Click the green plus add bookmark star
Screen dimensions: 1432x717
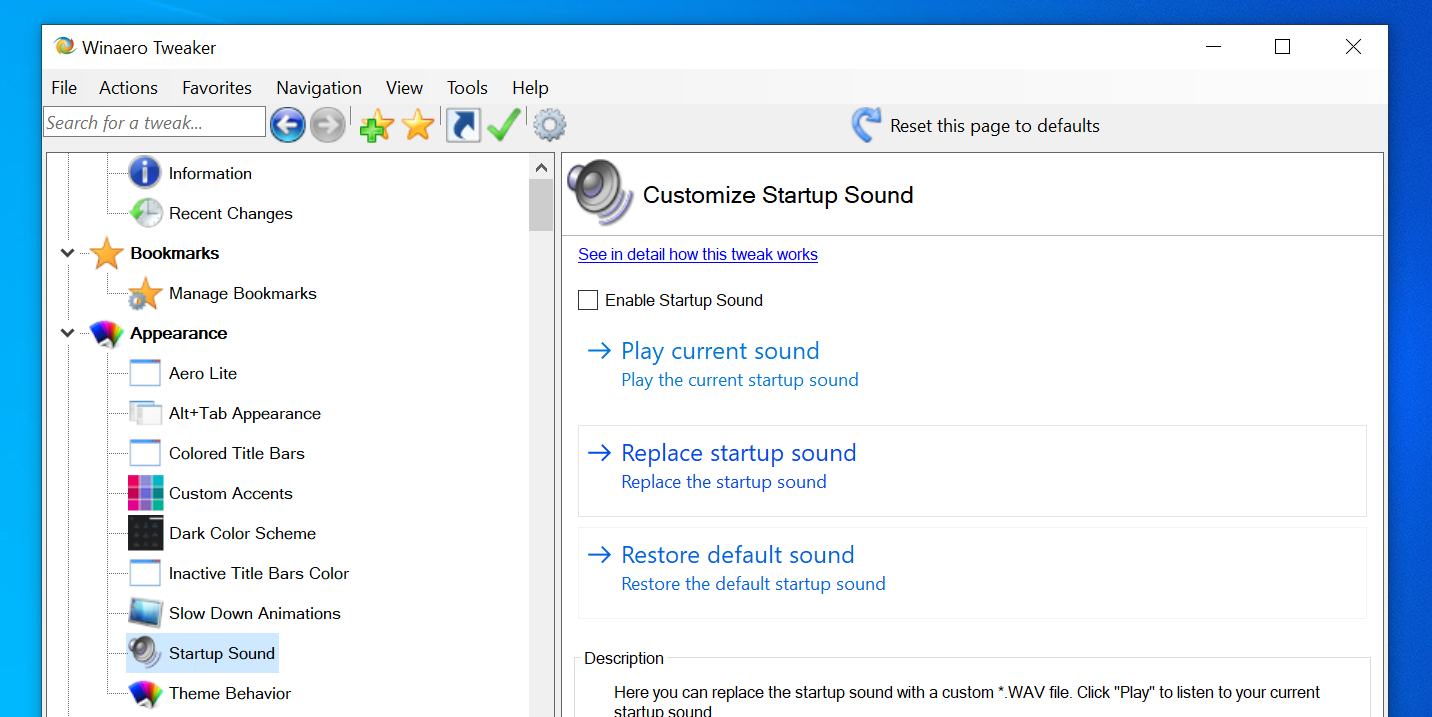coord(376,126)
